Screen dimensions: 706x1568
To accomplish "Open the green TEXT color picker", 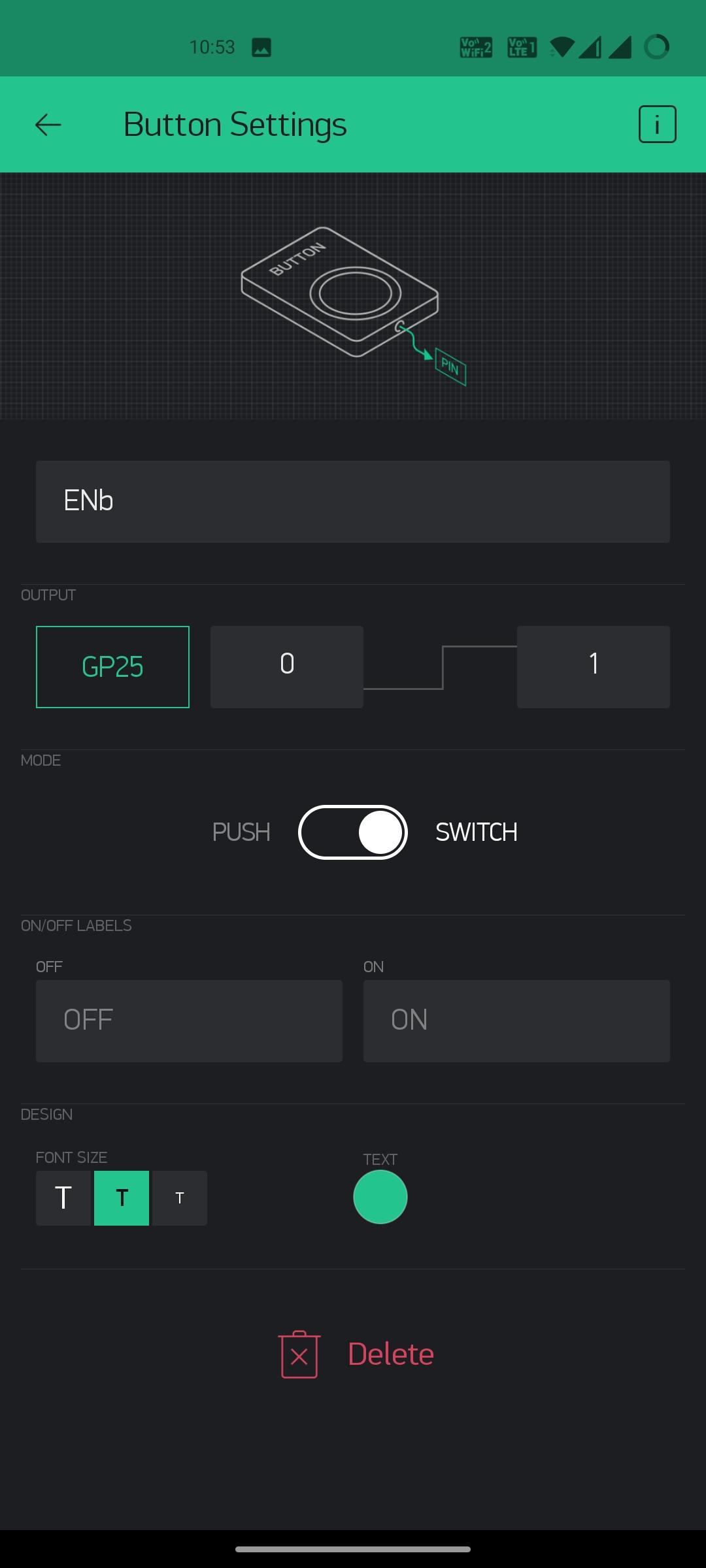I will coord(380,1197).
